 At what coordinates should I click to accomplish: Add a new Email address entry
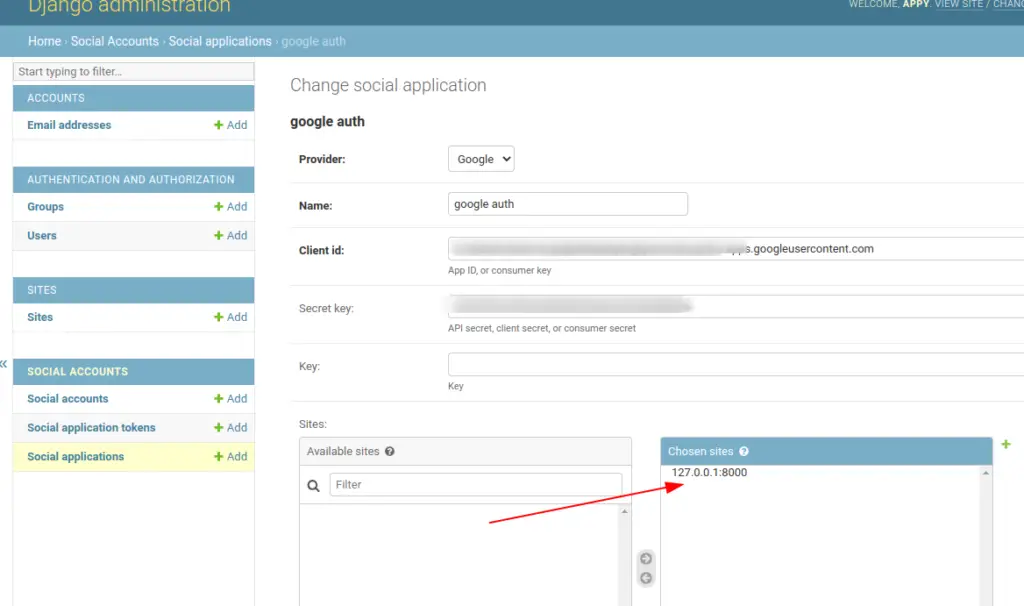pyautogui.click(x=230, y=125)
